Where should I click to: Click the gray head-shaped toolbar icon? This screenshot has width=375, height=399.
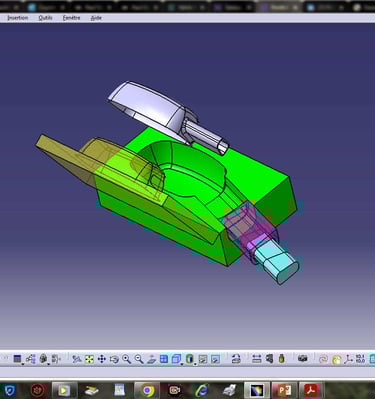(x=43, y=358)
